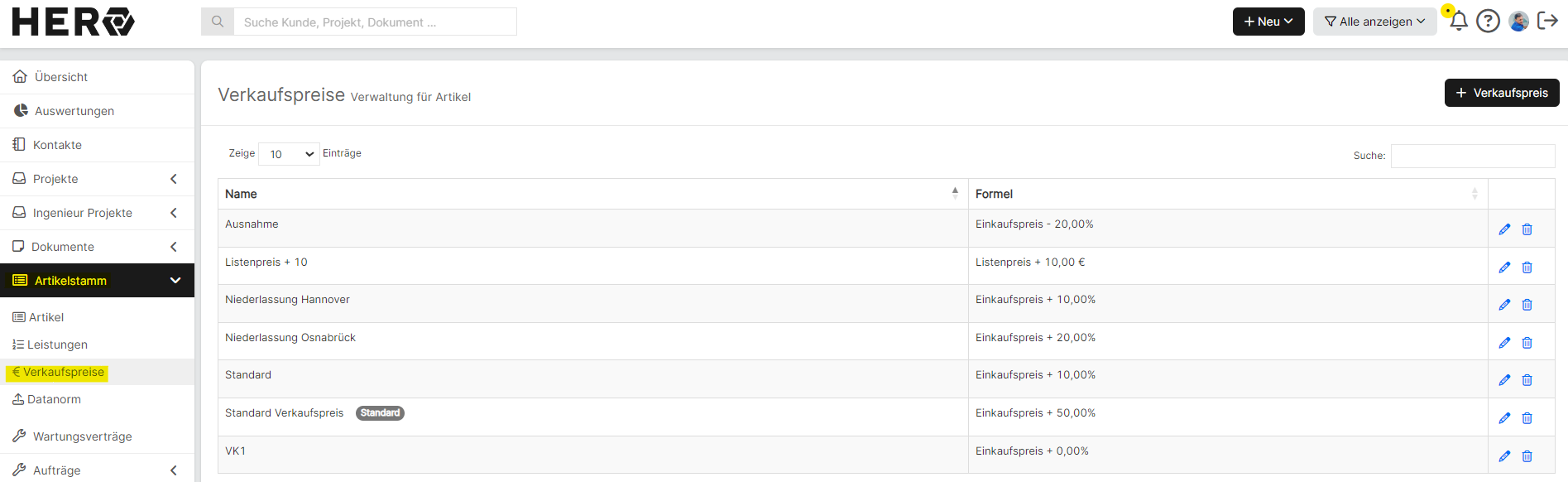Sort table by Formel column
Image resolution: width=1568 pixels, height=482 pixels.
click(x=1228, y=194)
